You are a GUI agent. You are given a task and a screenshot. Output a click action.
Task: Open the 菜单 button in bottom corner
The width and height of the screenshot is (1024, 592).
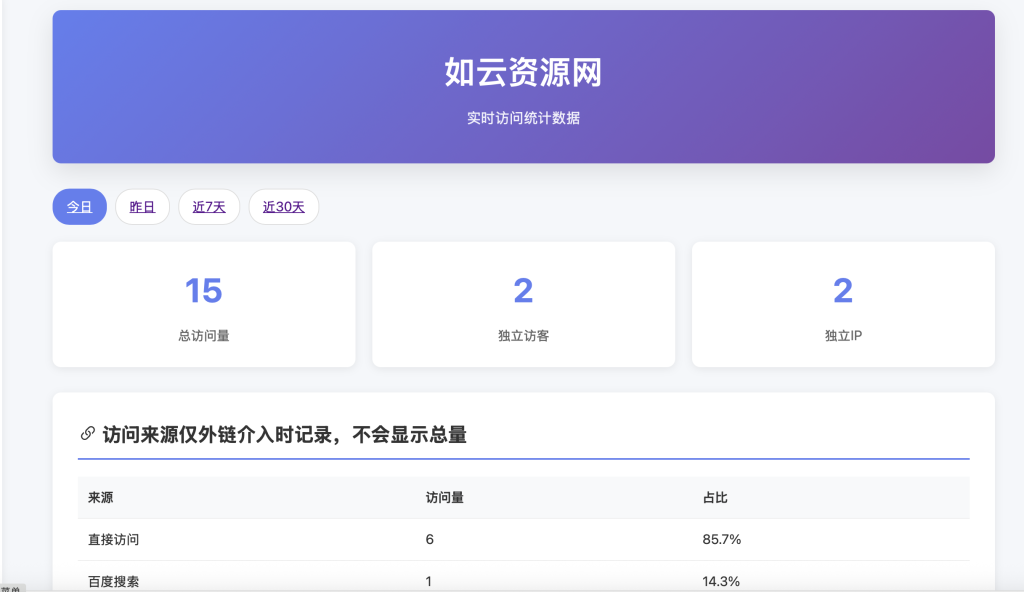point(10,585)
